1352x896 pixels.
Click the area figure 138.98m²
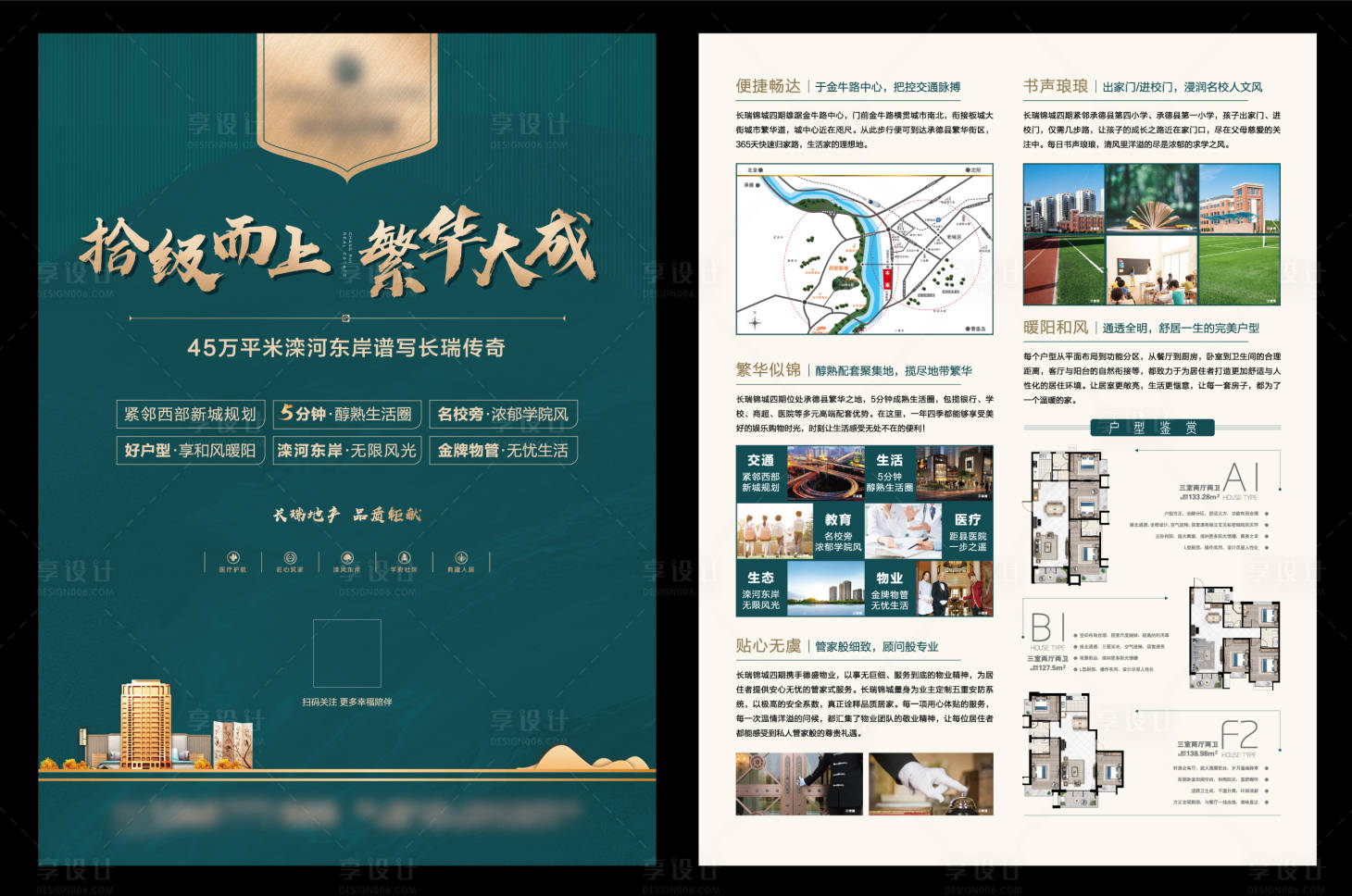click(1203, 753)
